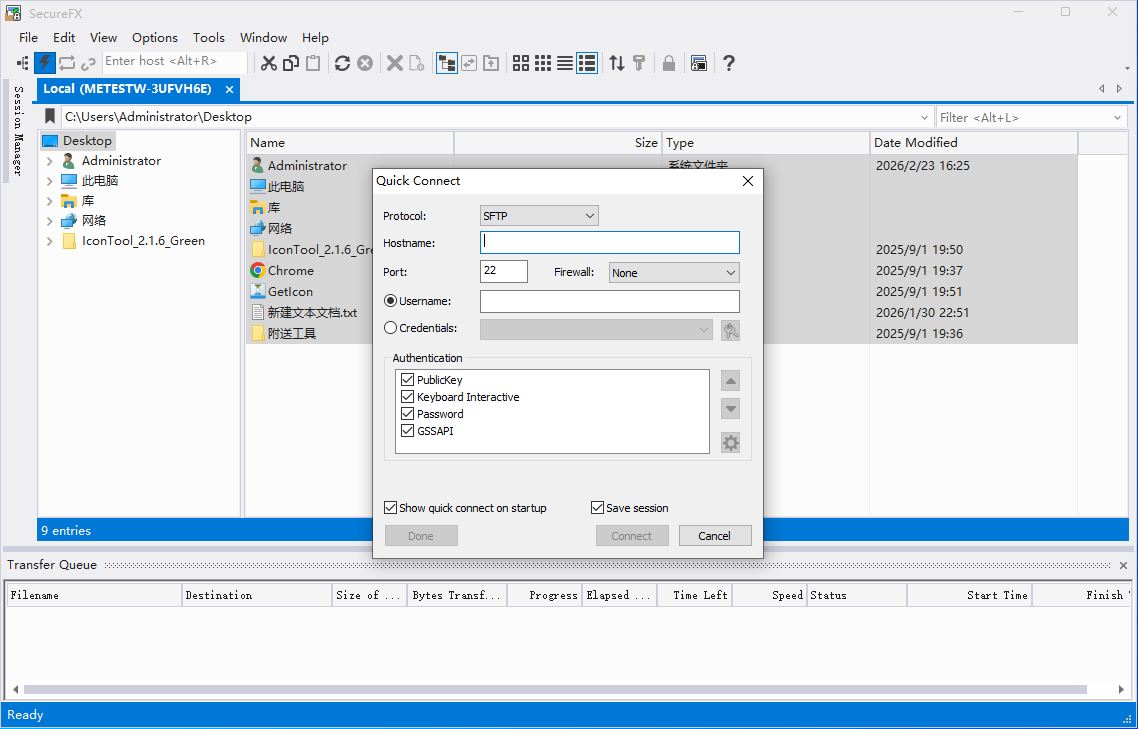The image size is (1138, 729).
Task: Expand the IconTool_2.1.6_Green tree folder
Action: coord(50,241)
